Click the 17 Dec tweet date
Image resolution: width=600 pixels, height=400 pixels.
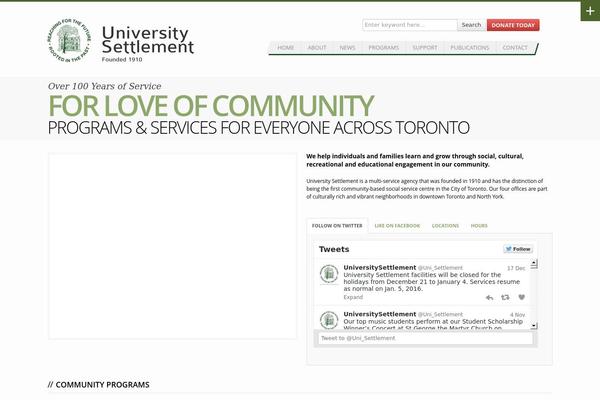tap(516, 268)
